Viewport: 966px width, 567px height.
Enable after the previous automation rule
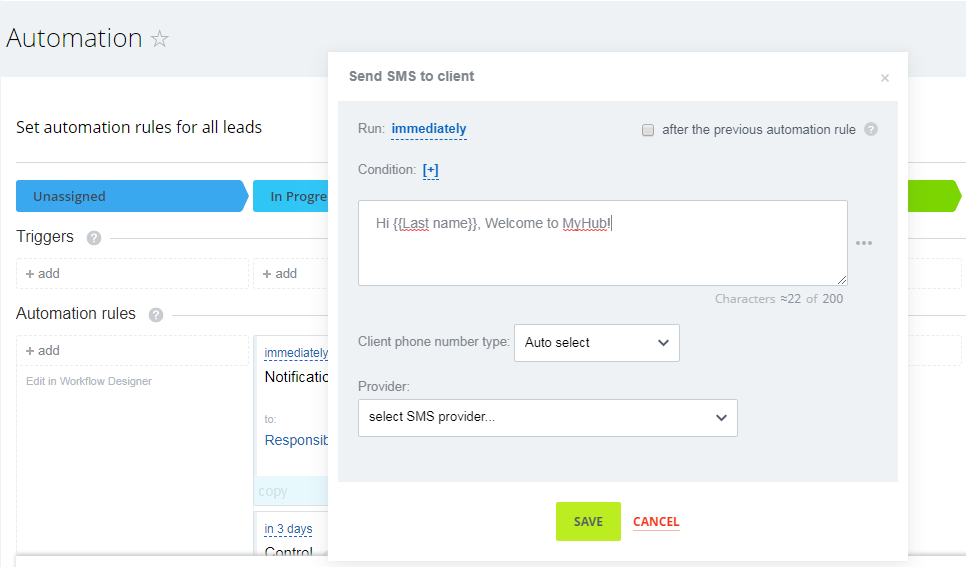click(x=648, y=130)
